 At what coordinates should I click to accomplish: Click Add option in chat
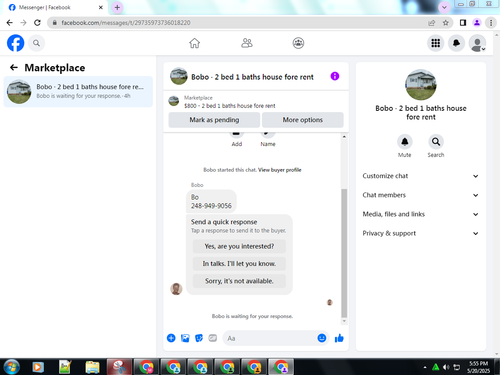point(237,139)
